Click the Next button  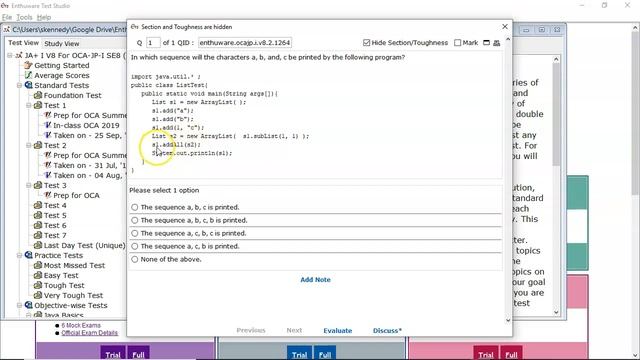[294, 330]
